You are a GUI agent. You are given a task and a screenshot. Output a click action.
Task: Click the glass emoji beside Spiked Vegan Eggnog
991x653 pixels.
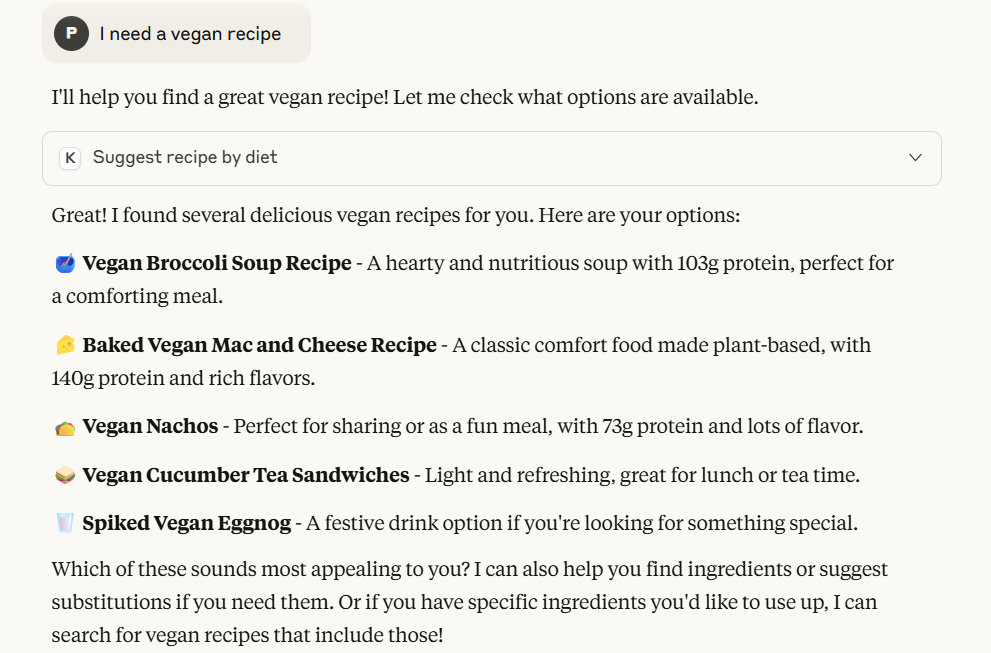(x=65, y=523)
